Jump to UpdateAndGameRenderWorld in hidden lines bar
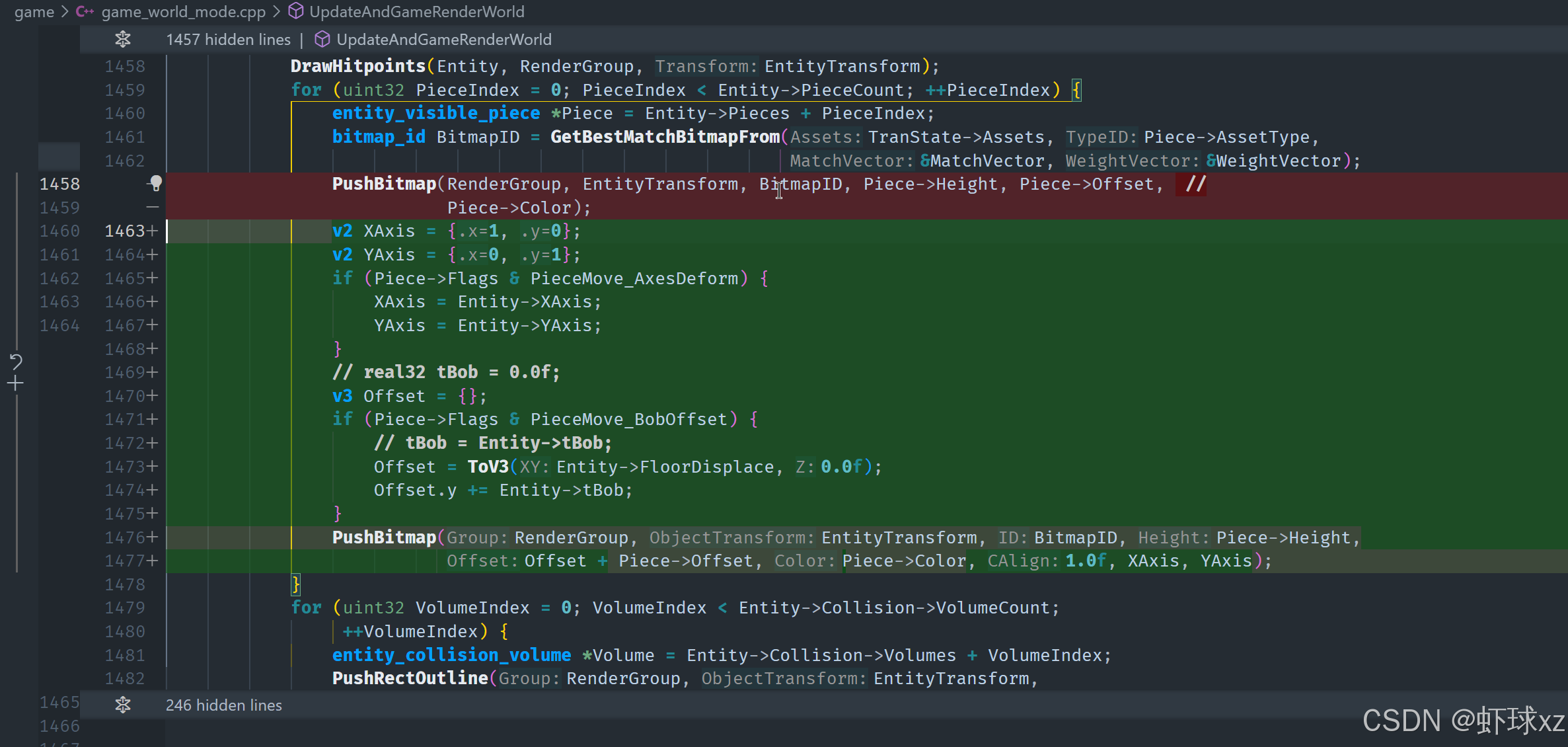 443,40
